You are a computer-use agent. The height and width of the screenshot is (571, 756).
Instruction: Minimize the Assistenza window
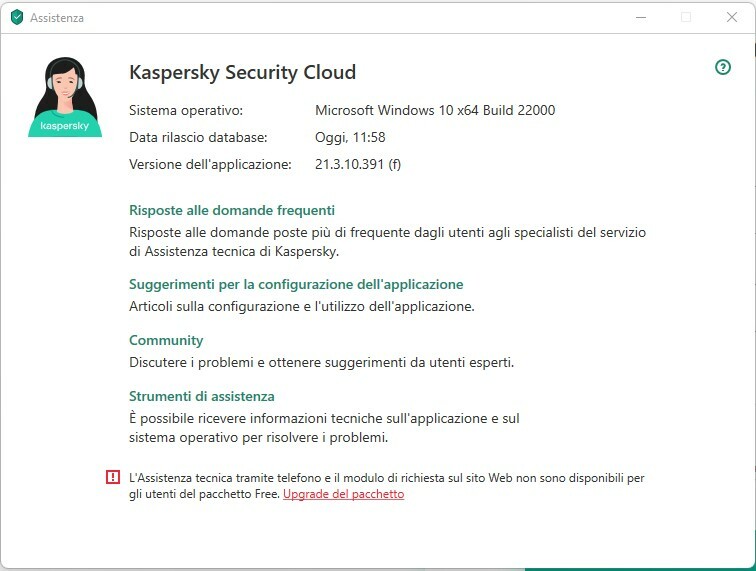click(642, 17)
